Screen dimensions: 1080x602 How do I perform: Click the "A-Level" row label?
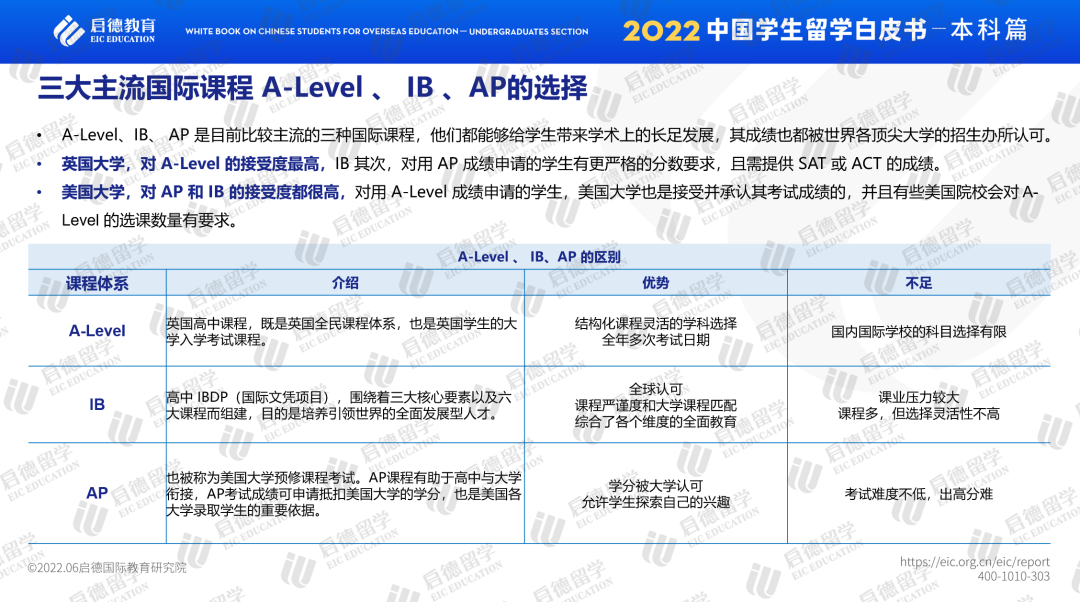coord(97,331)
